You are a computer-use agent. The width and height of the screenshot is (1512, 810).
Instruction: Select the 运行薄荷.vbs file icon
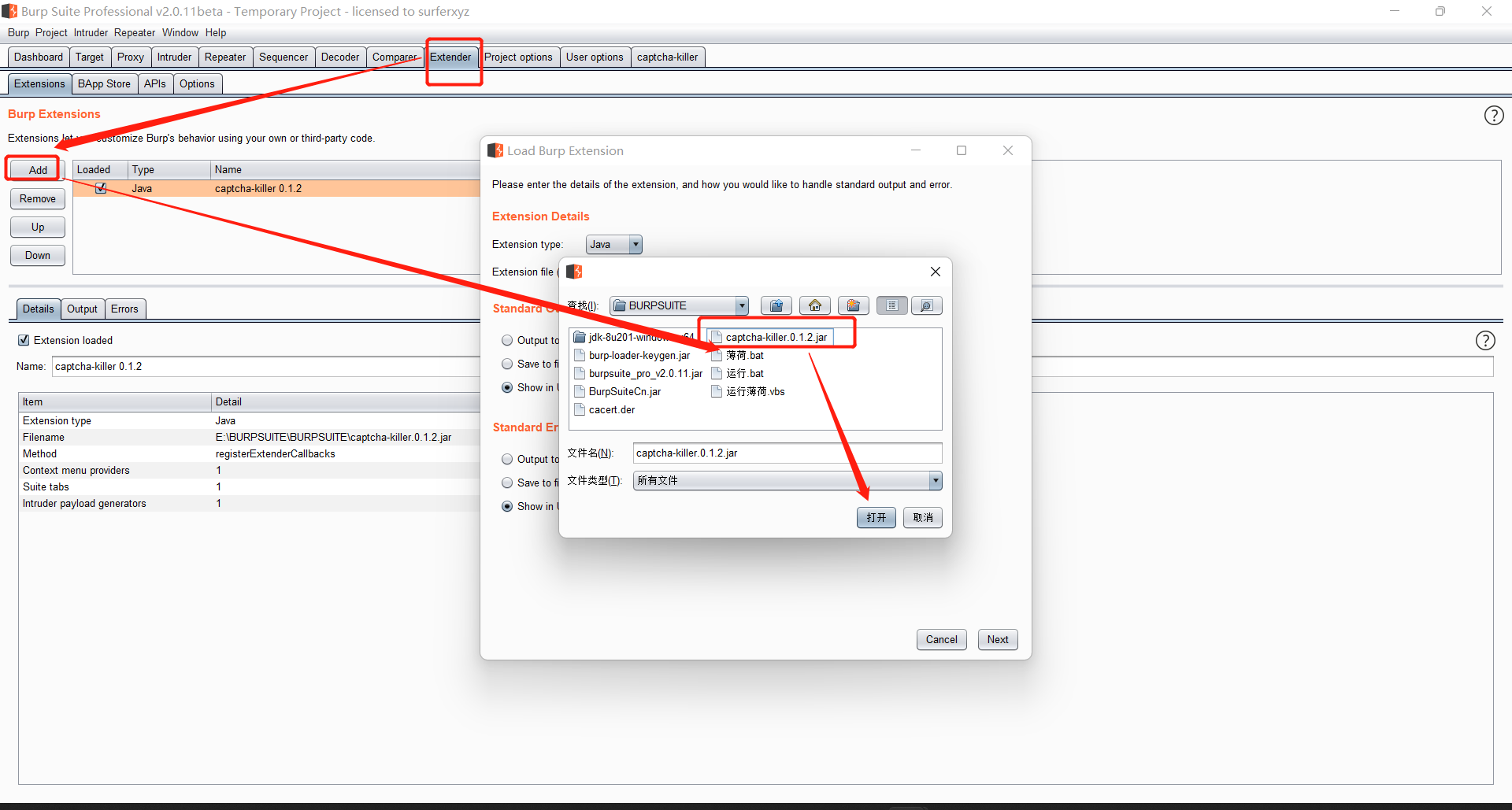coord(717,391)
